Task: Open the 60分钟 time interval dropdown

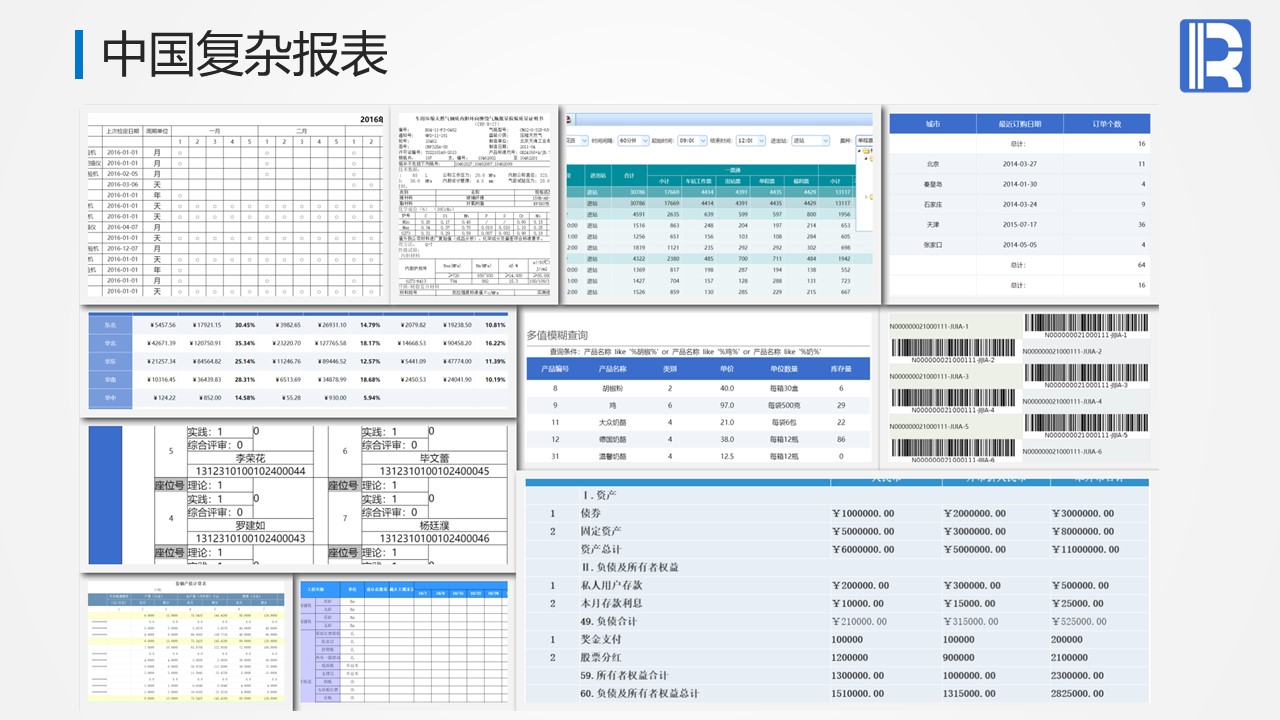Action: point(632,141)
